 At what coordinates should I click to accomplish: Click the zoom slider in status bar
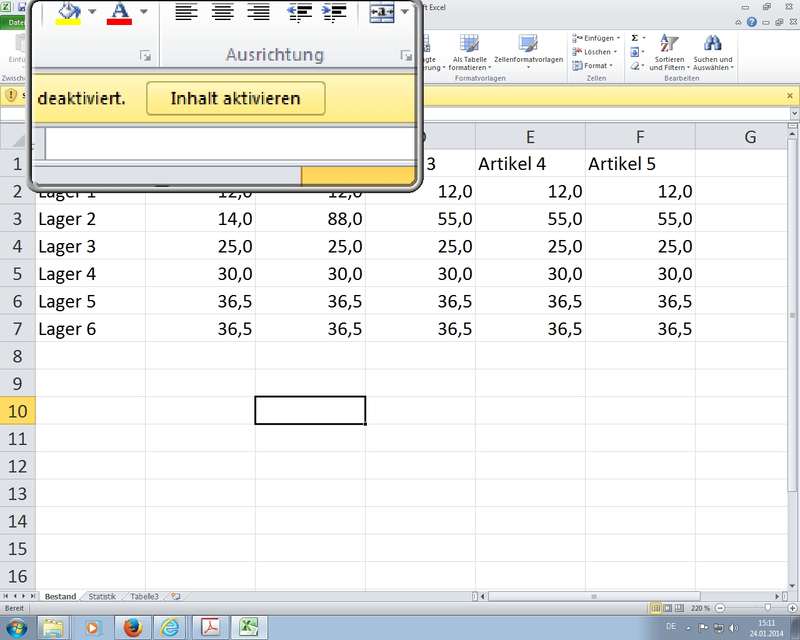pyautogui.click(x=766, y=608)
